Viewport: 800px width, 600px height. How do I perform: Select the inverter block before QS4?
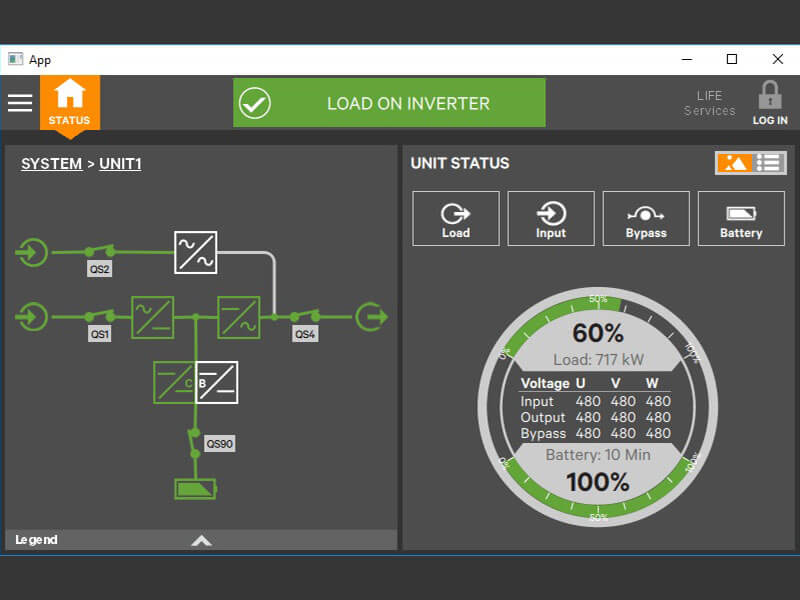(239, 317)
